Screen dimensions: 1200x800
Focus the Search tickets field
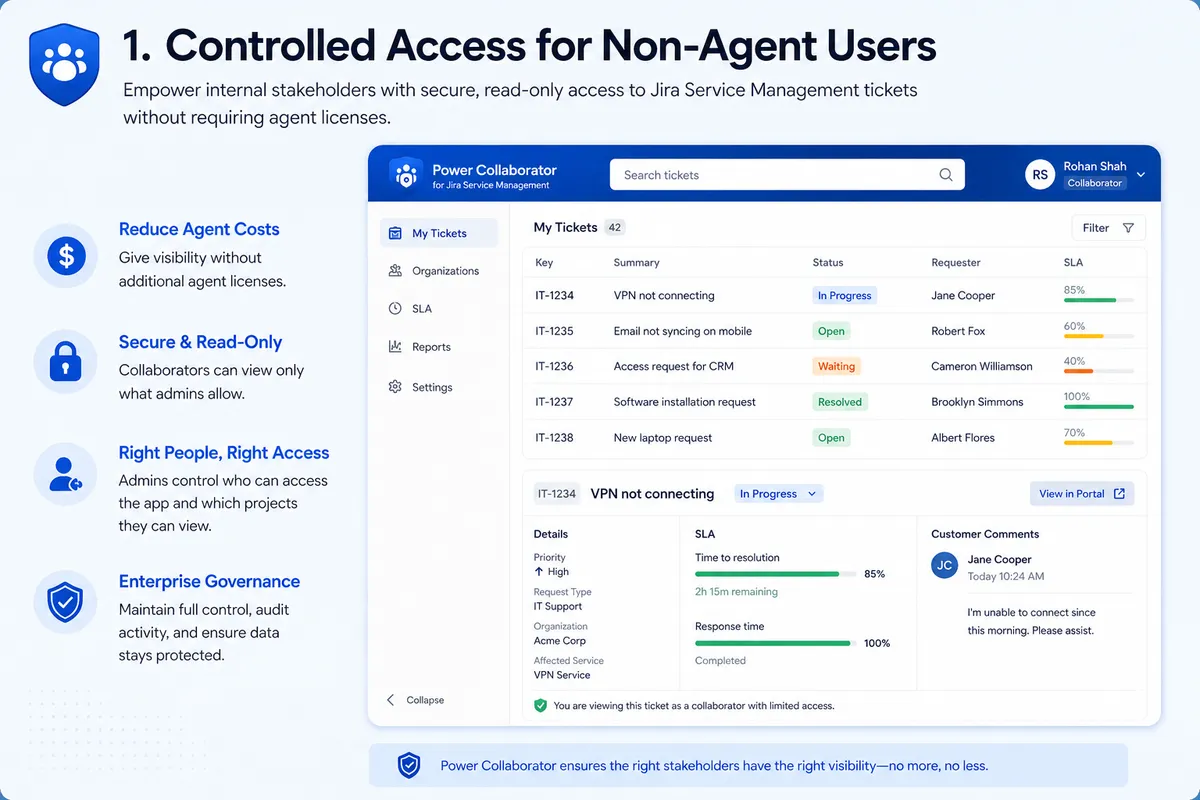click(x=787, y=175)
